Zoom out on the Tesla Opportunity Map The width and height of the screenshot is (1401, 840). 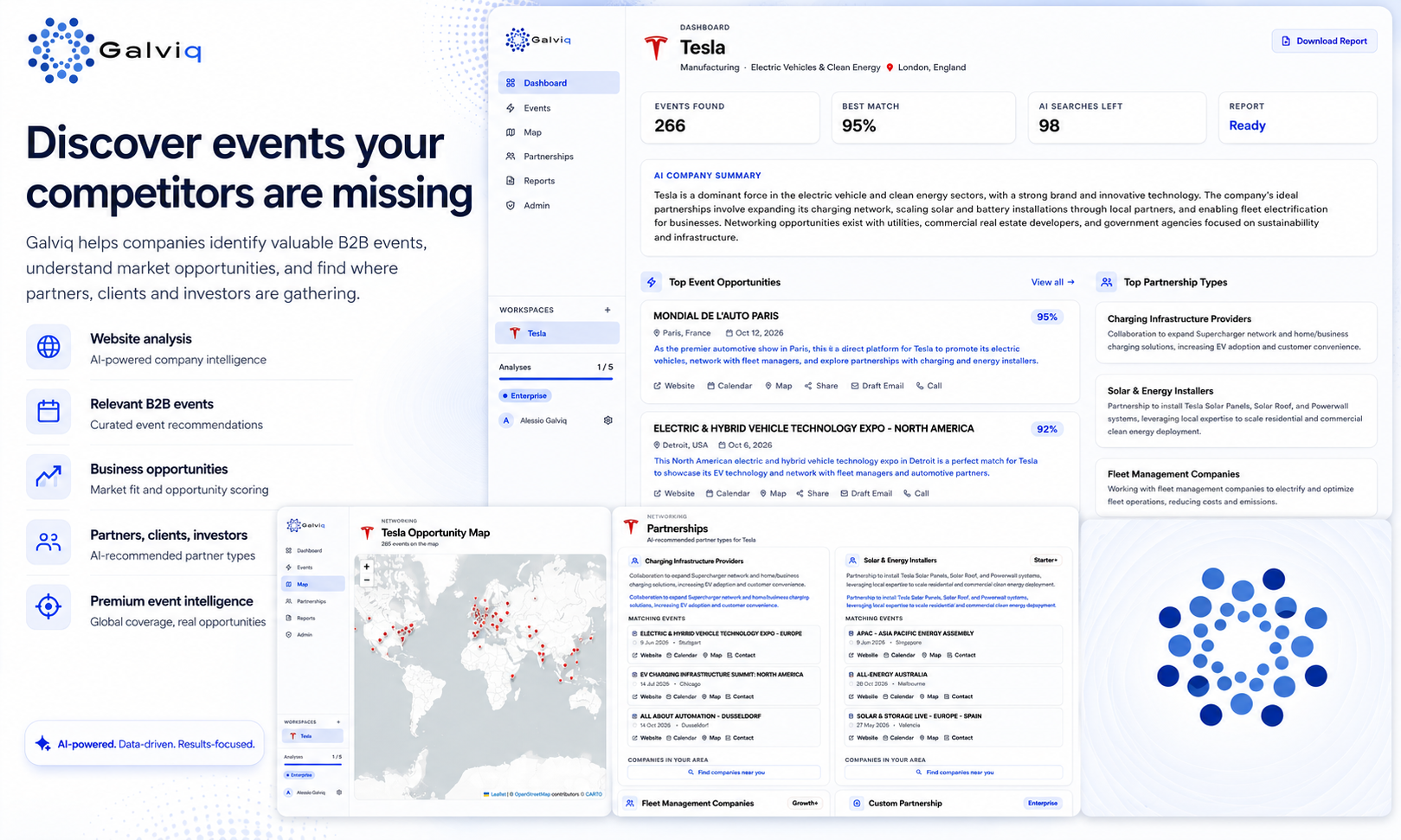(x=367, y=580)
